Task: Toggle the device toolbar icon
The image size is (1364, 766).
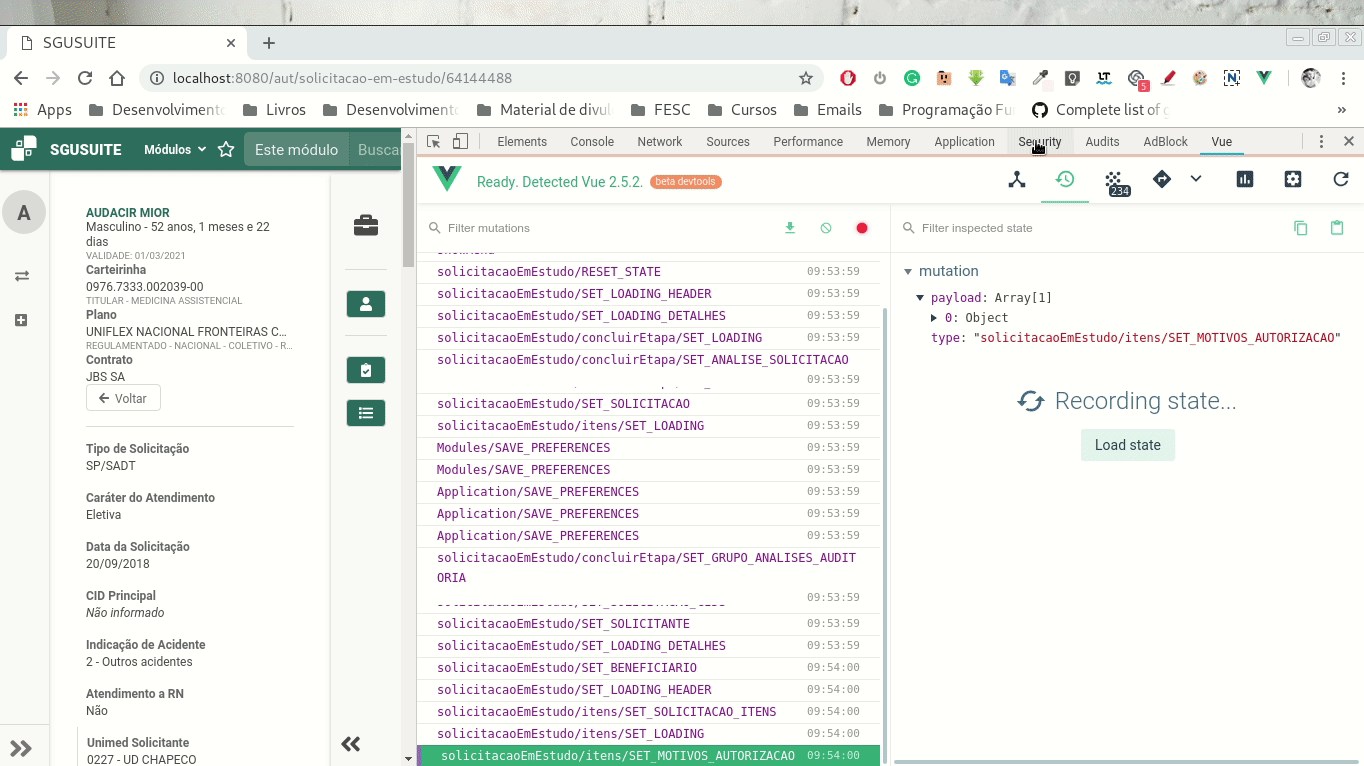Action: [460, 142]
